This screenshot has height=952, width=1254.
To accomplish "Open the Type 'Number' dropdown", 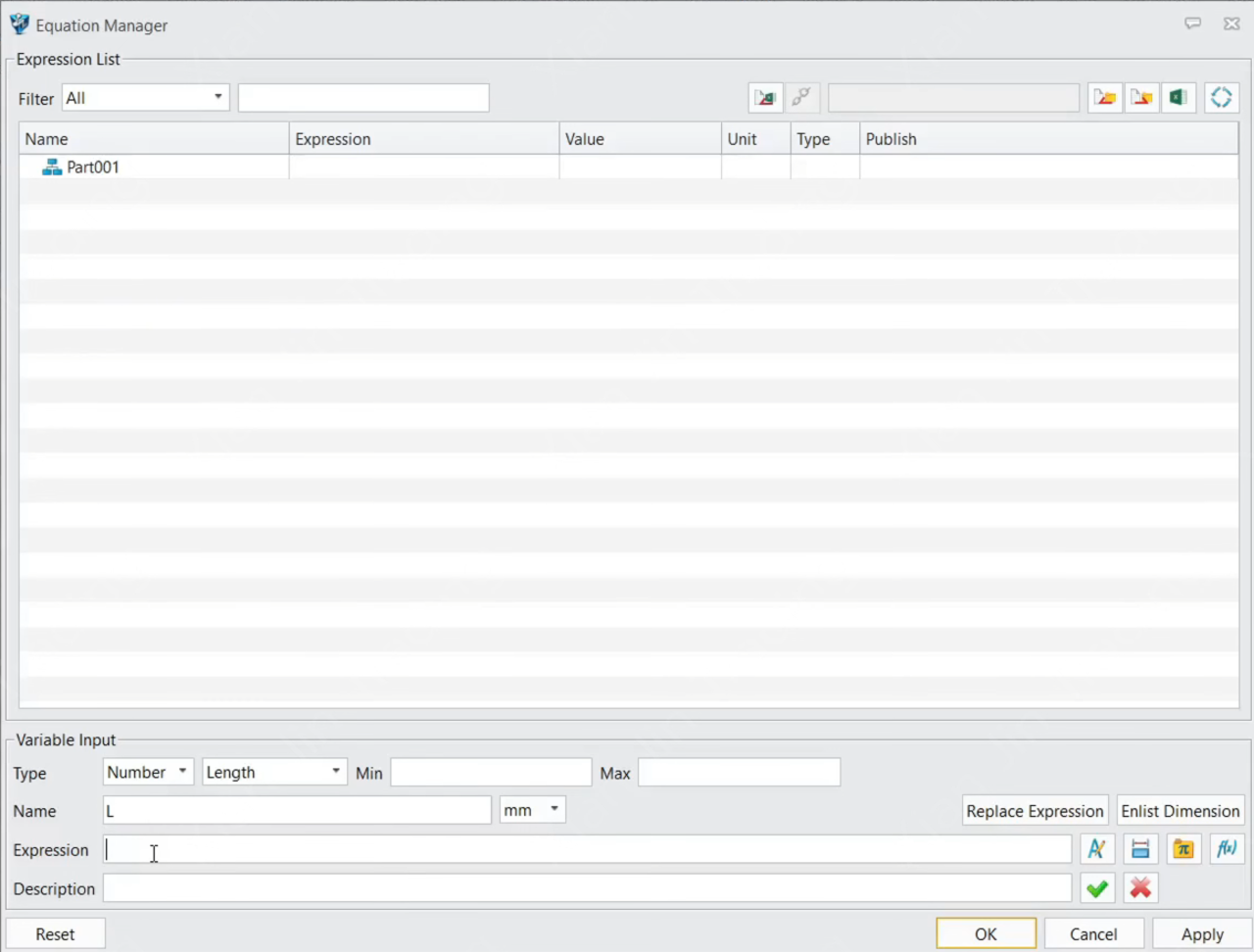I will tap(148, 772).
